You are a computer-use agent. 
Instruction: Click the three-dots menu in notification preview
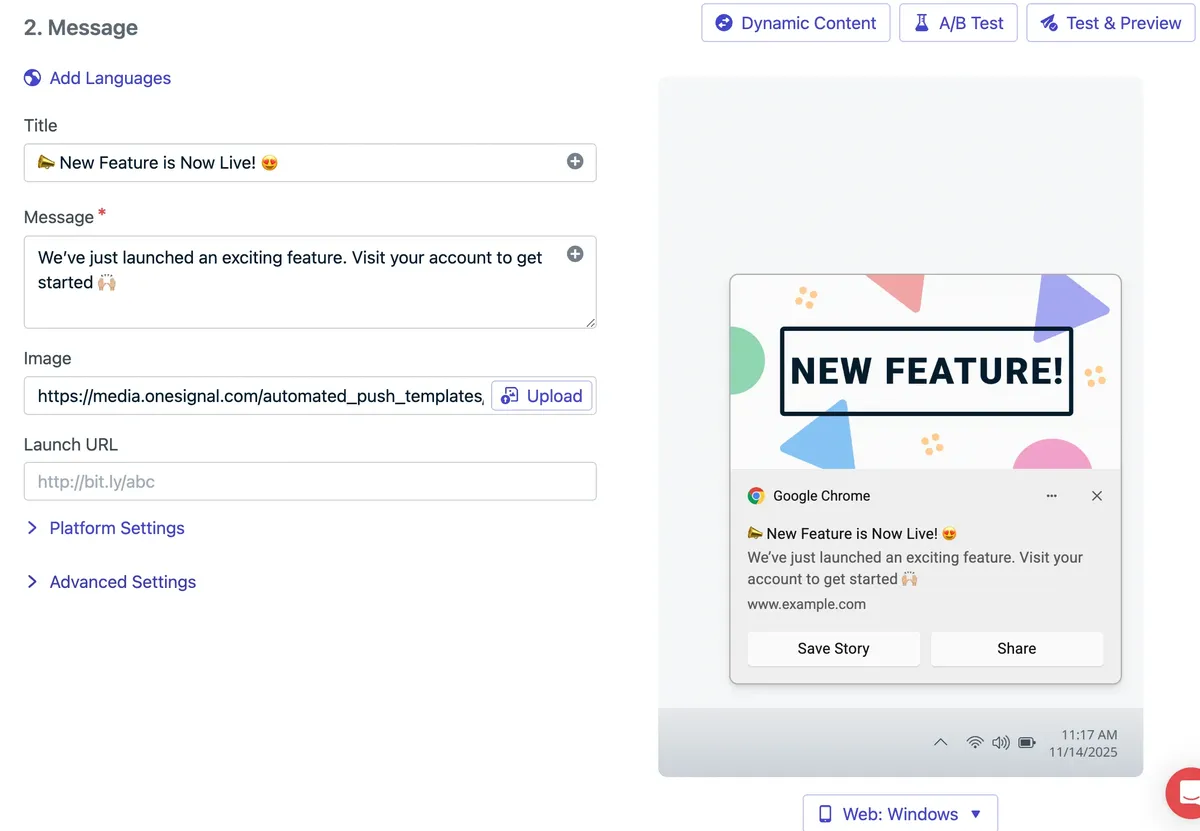click(x=1051, y=496)
